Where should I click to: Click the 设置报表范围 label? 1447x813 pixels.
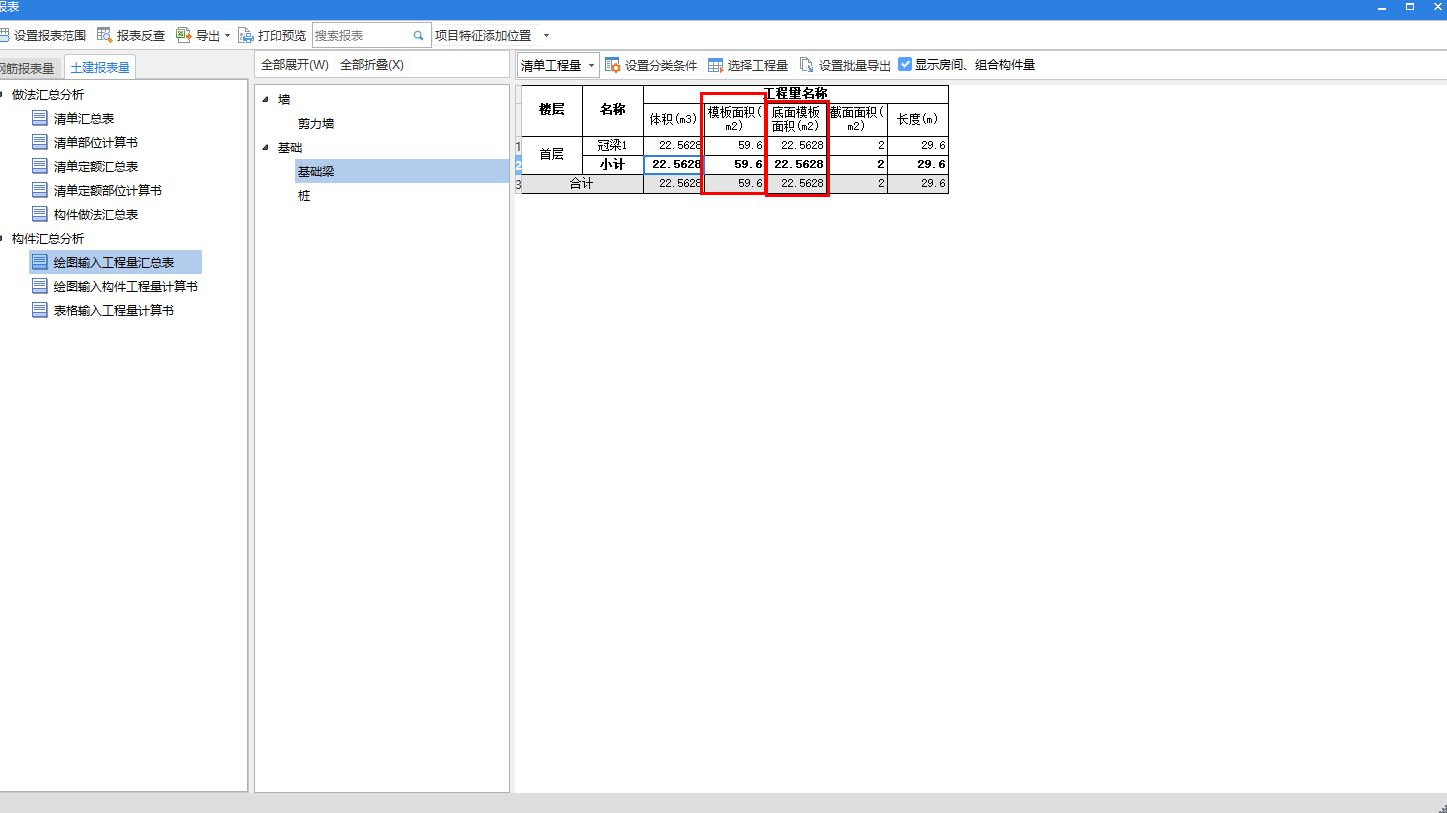[x=50, y=35]
